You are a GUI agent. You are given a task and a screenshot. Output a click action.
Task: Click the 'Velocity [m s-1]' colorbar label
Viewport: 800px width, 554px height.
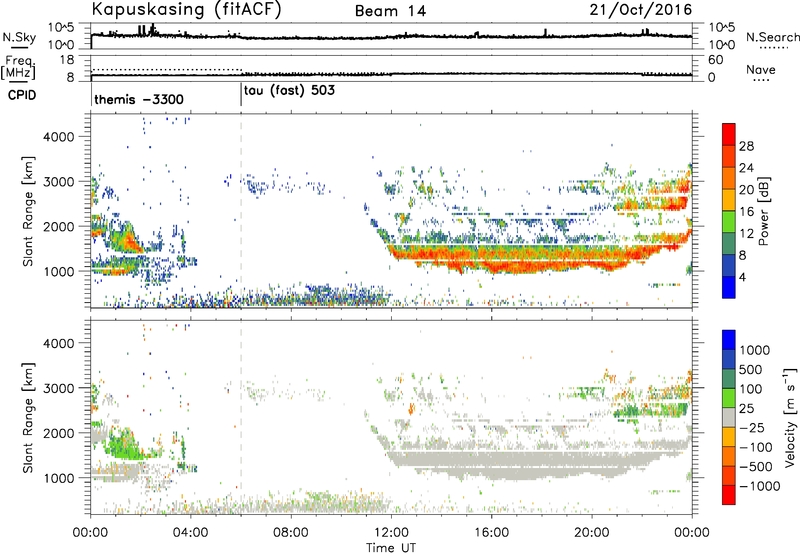(x=789, y=417)
